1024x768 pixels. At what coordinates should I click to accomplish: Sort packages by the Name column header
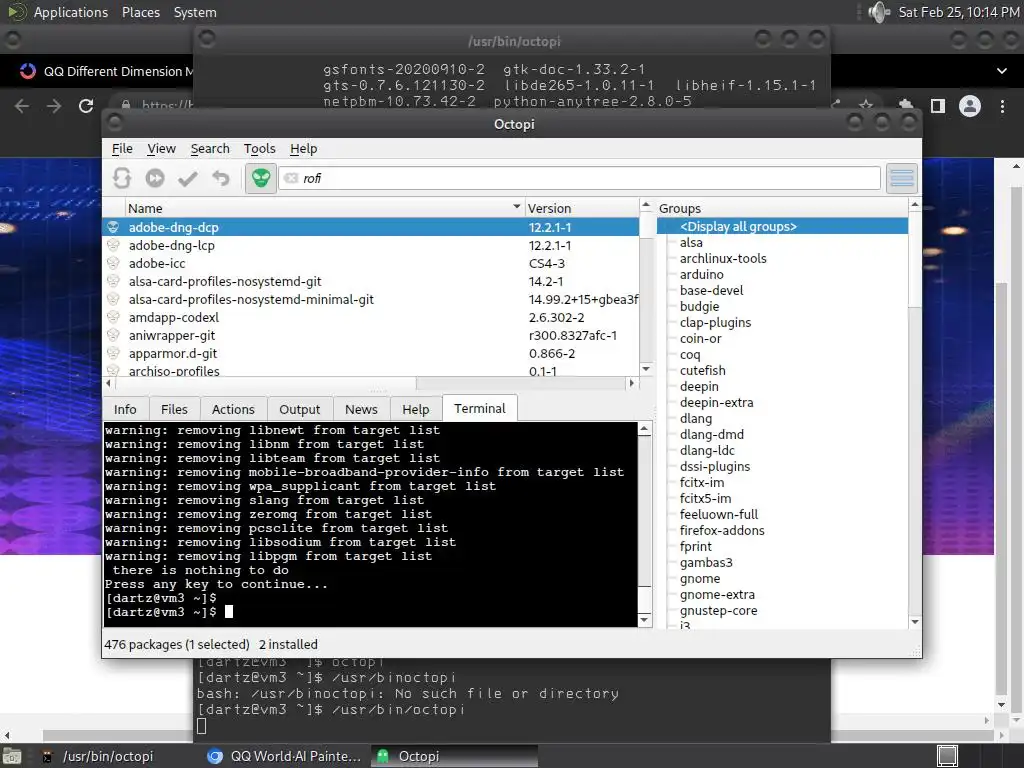(x=324, y=208)
